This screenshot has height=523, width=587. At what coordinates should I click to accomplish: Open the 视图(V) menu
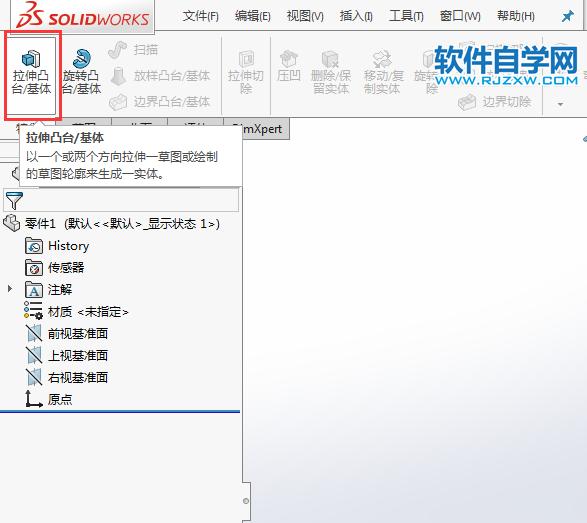click(305, 16)
